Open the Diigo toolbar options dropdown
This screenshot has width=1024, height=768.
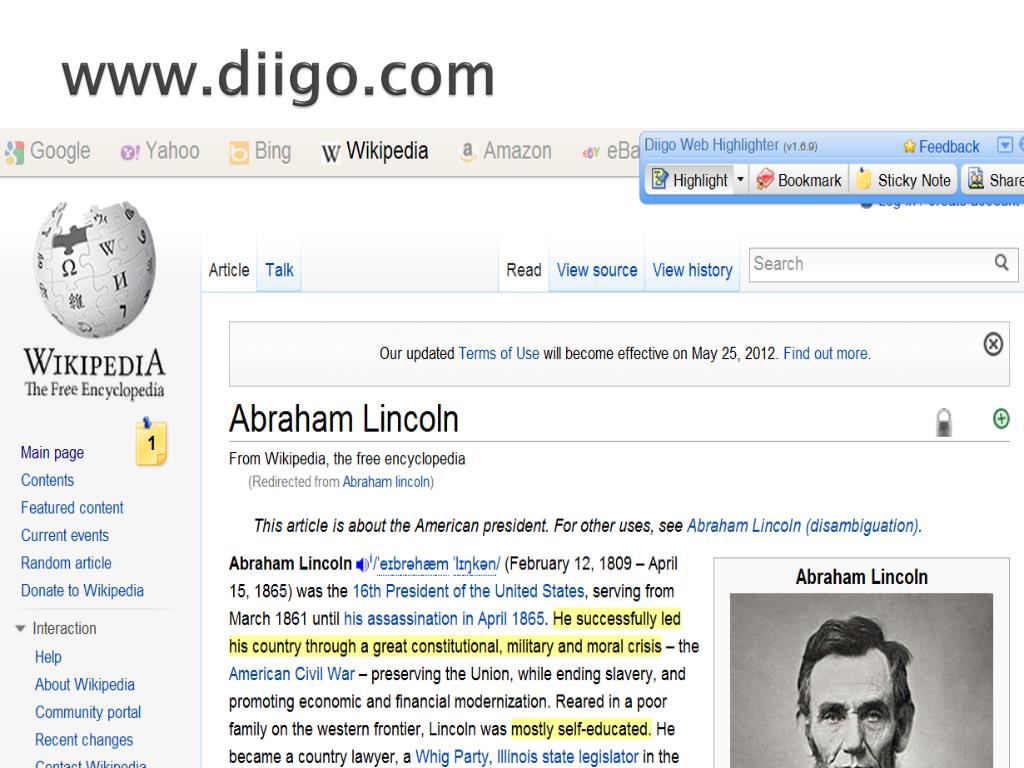tap(1005, 144)
